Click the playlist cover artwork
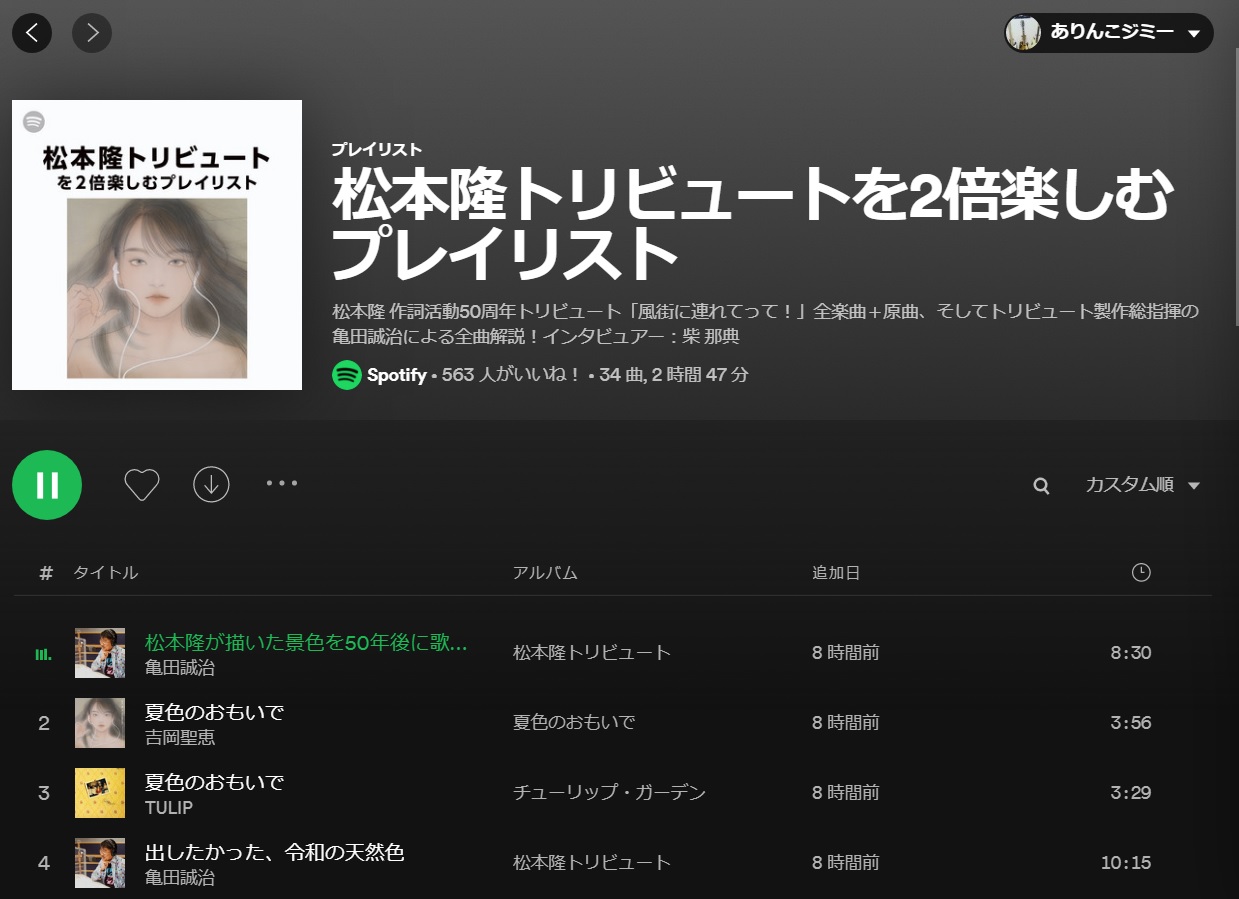Screen dimensions: 1239x899 (157, 245)
